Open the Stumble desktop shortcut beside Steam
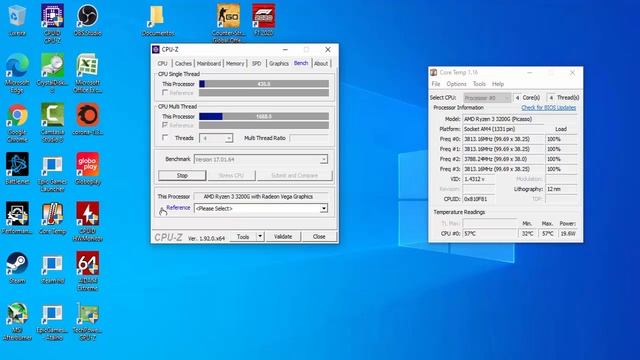The height and width of the screenshot is (360, 640). (52, 268)
